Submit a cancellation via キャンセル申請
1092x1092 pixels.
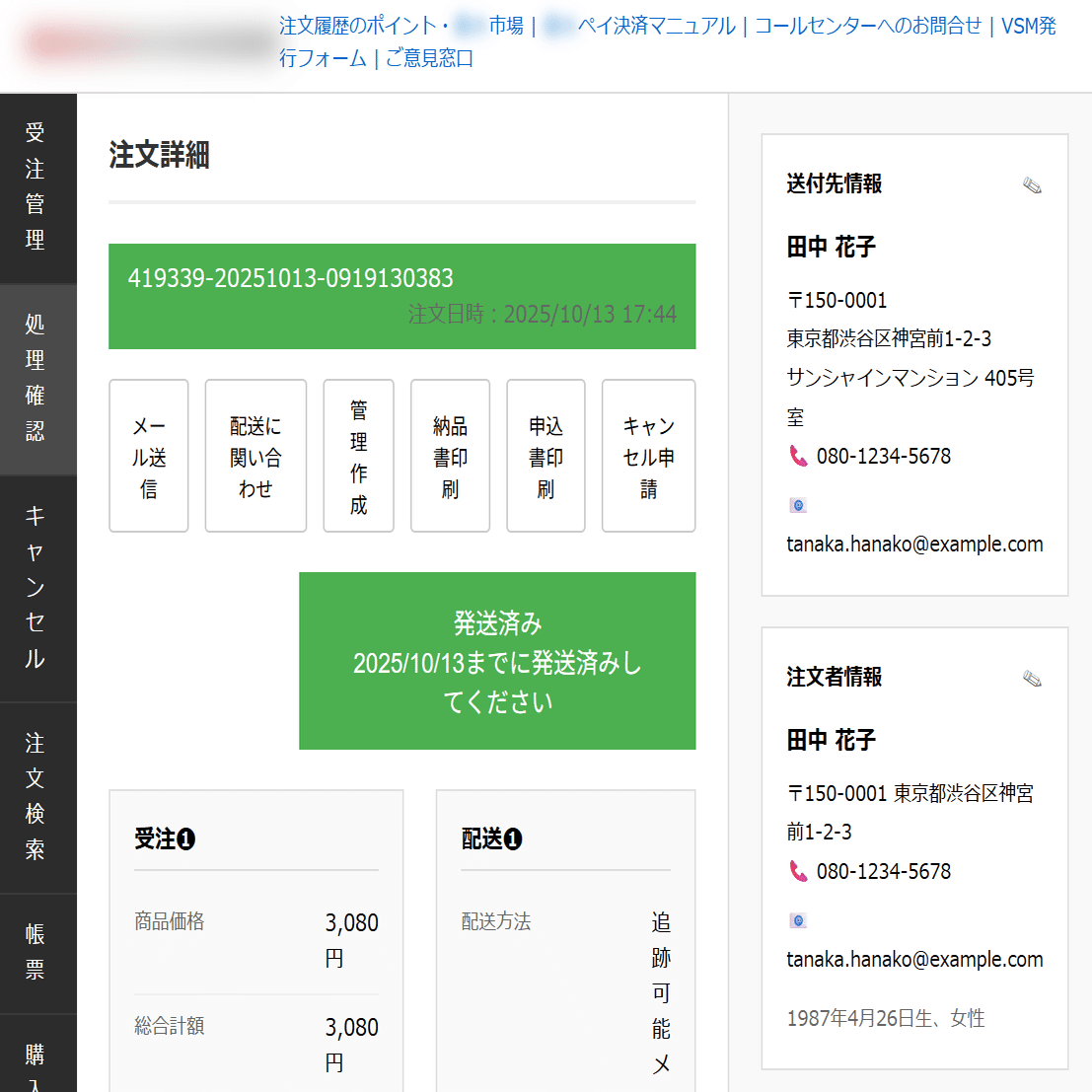[648, 455]
